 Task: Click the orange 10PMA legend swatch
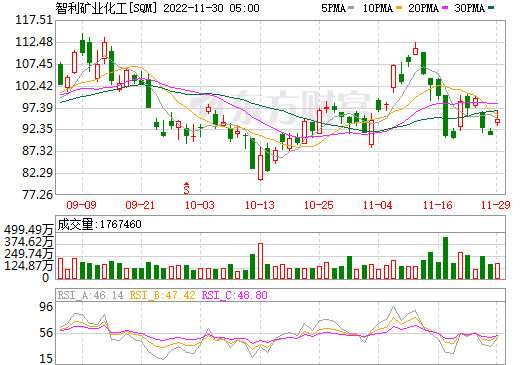(x=399, y=8)
